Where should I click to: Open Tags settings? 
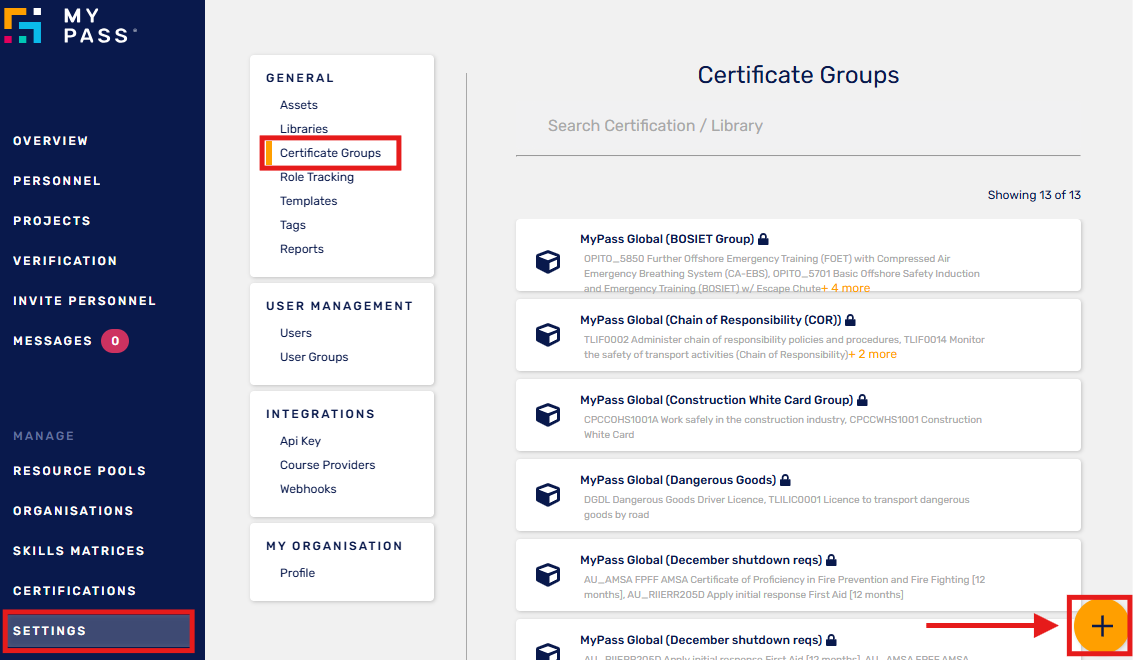point(293,225)
